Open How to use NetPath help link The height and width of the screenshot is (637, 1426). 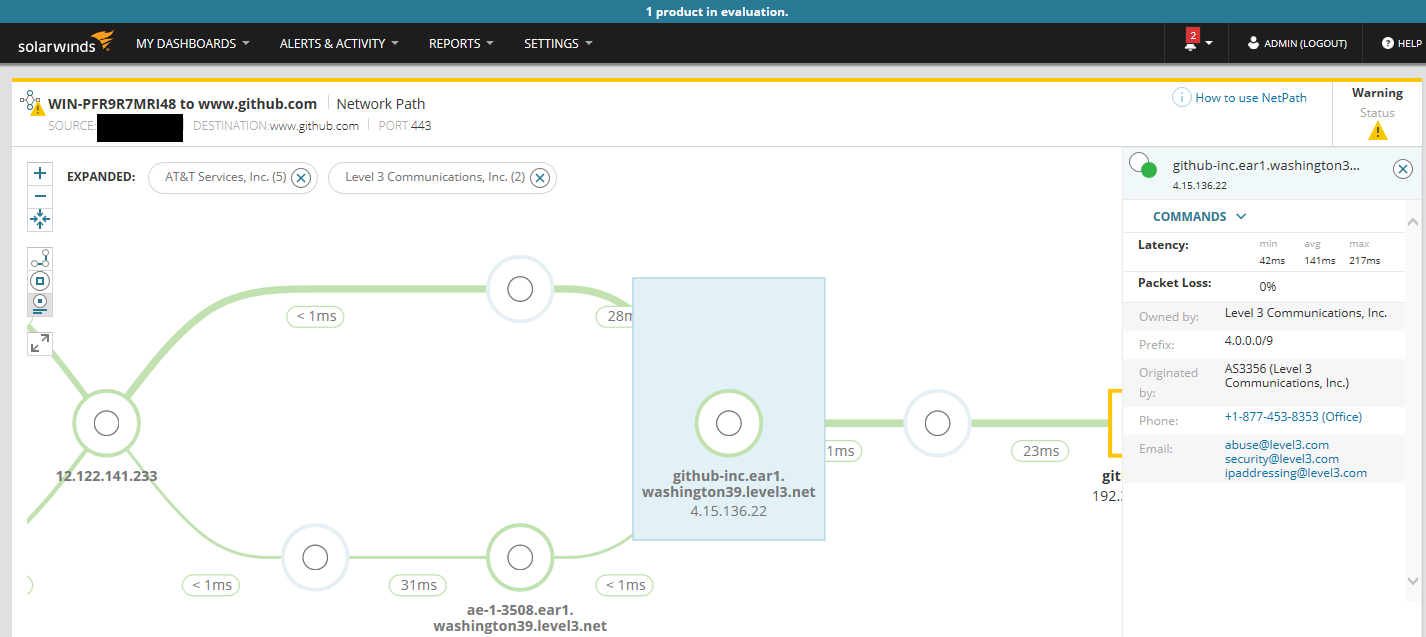point(1251,98)
